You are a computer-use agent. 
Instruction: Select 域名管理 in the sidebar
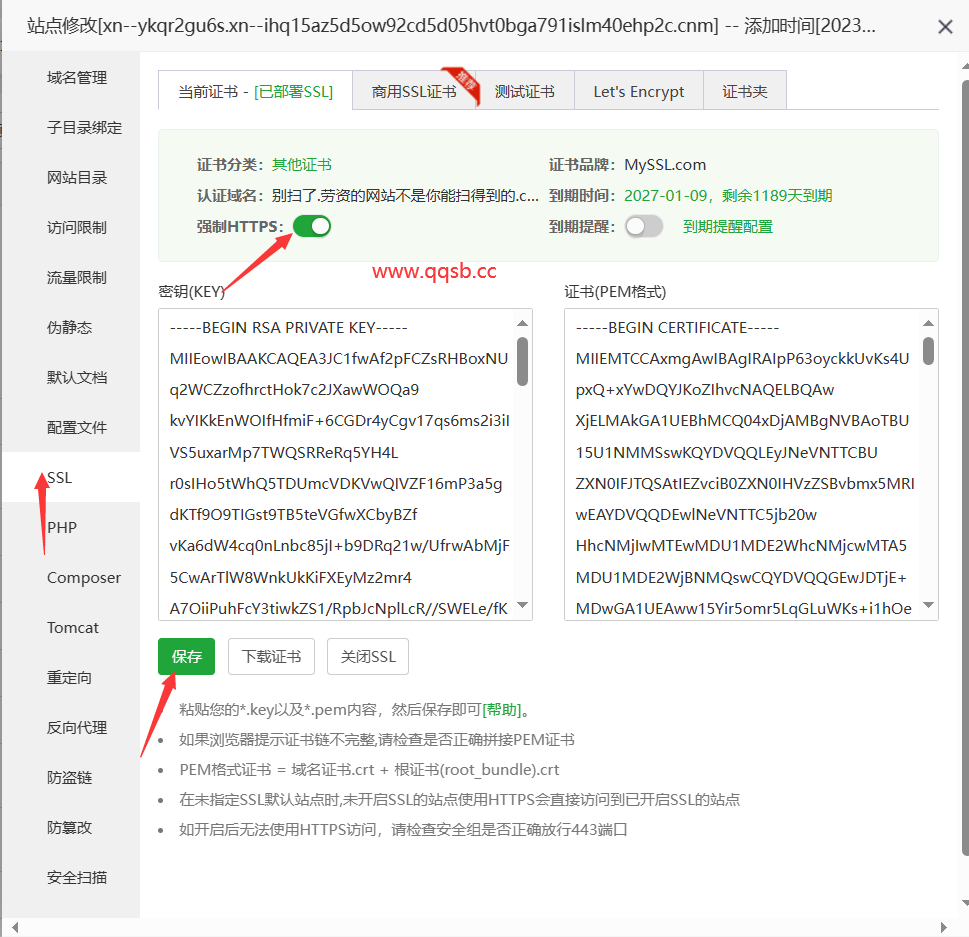[x=77, y=78]
